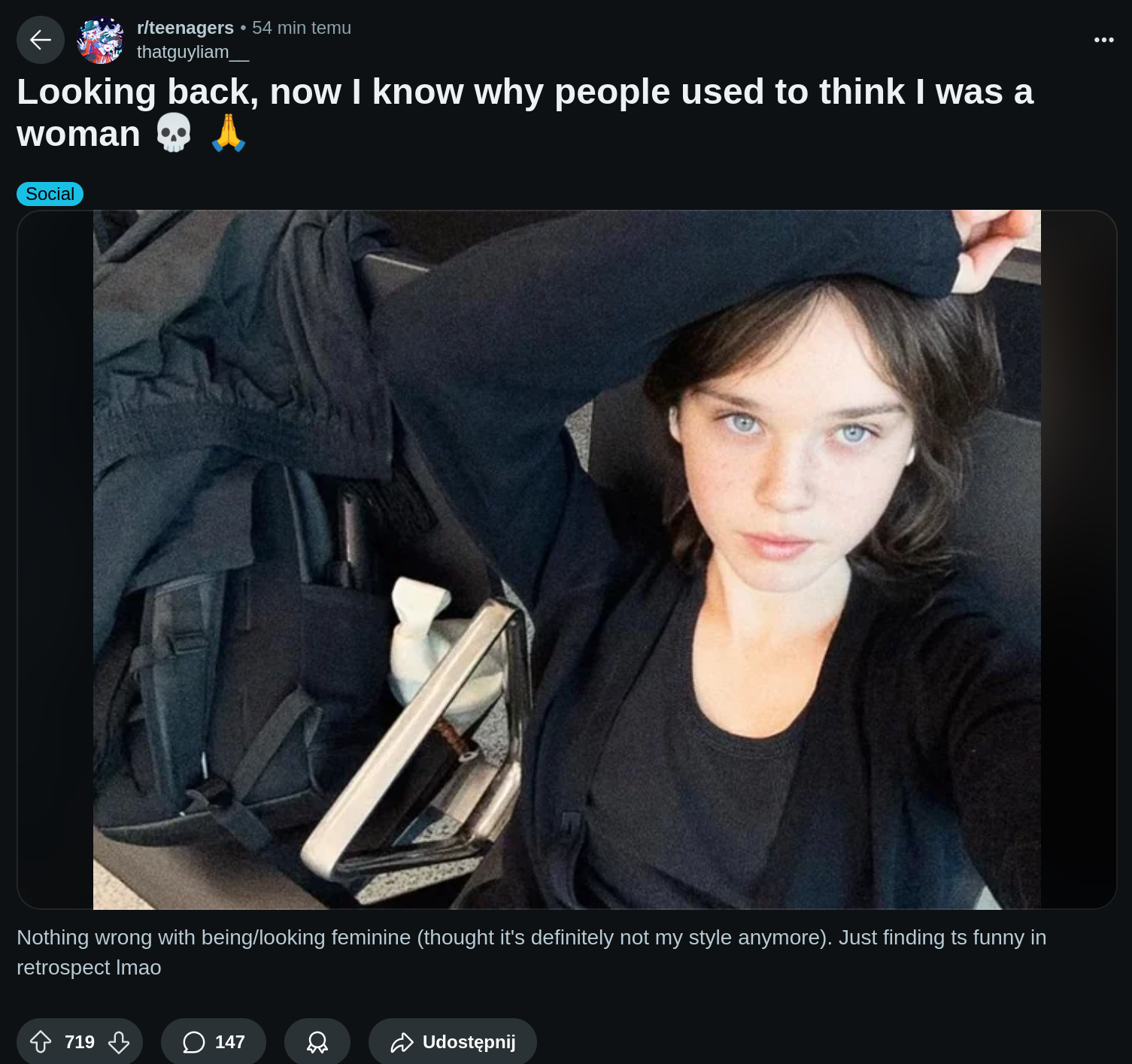Open the post image in full view
This screenshot has width=1132, height=1064.
click(567, 559)
